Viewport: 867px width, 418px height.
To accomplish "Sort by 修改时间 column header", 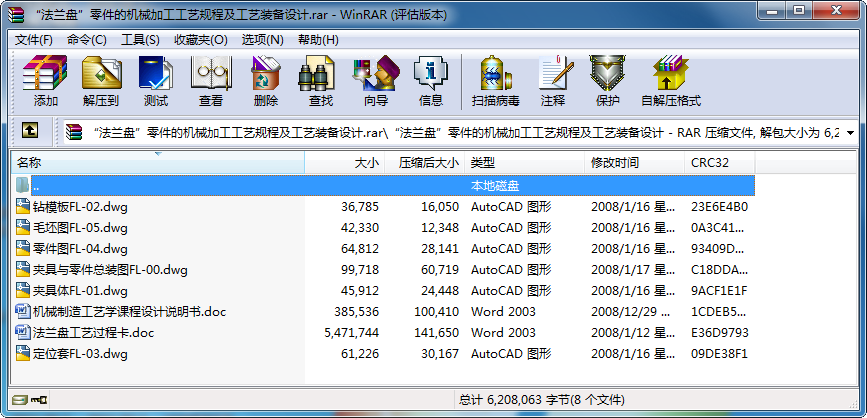I will (635, 163).
